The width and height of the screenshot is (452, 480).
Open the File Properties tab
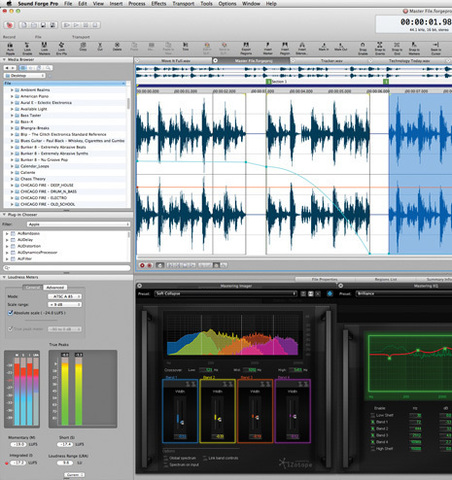324,279
